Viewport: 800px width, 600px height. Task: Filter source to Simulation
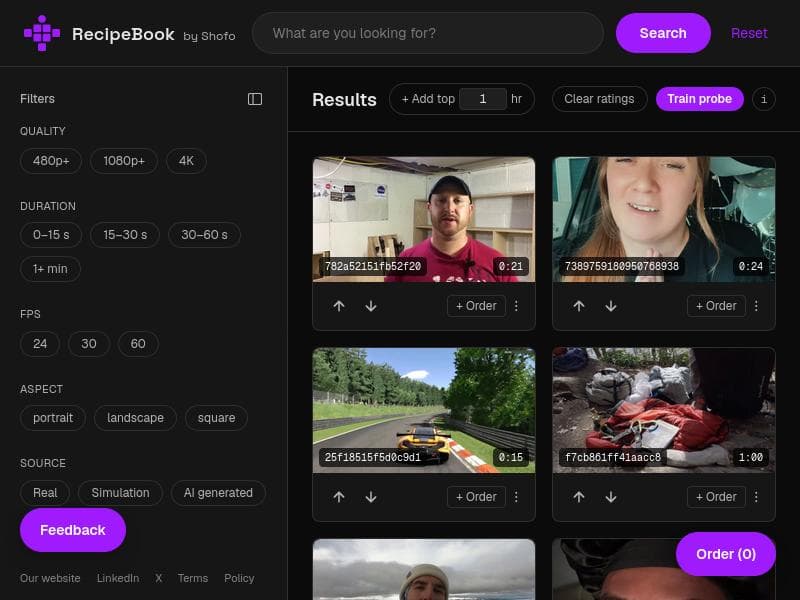point(120,493)
